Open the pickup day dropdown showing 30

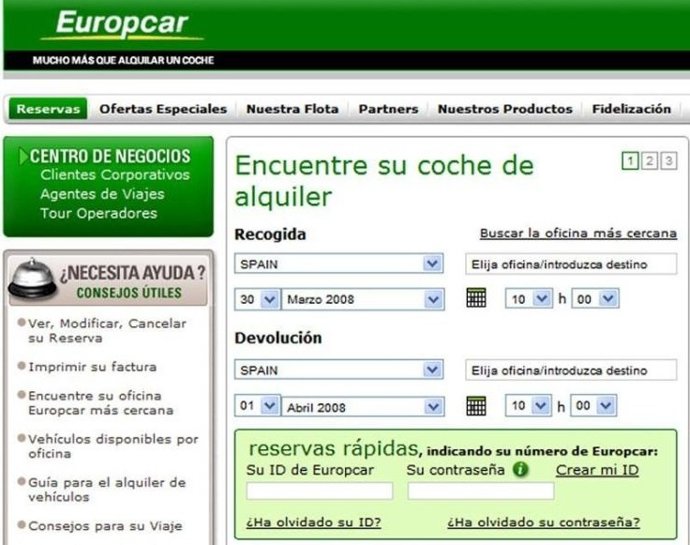point(257,299)
